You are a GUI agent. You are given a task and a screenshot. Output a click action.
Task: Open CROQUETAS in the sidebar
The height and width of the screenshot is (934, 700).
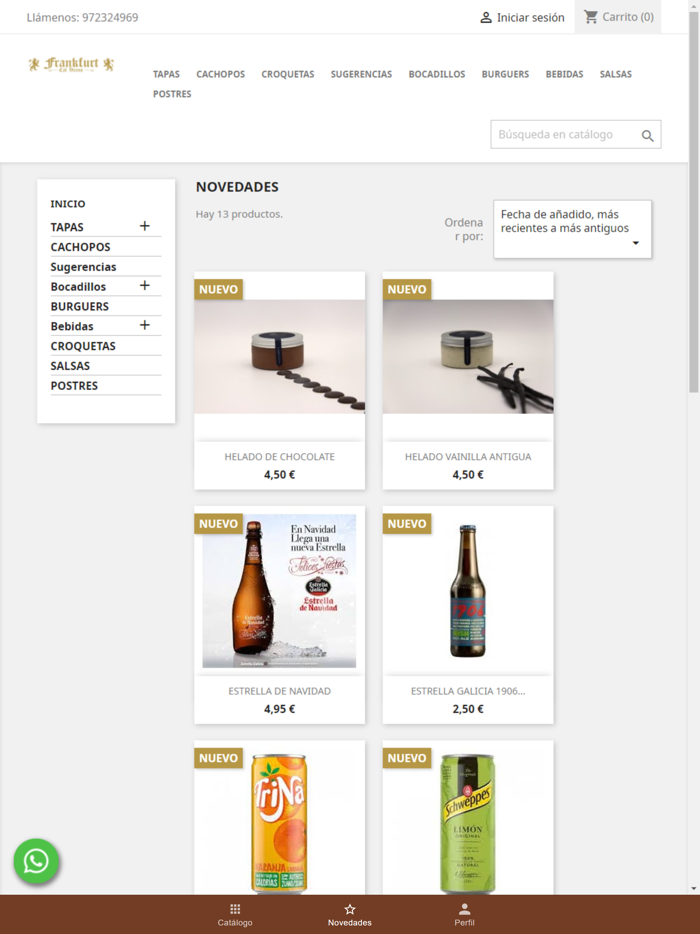83,346
